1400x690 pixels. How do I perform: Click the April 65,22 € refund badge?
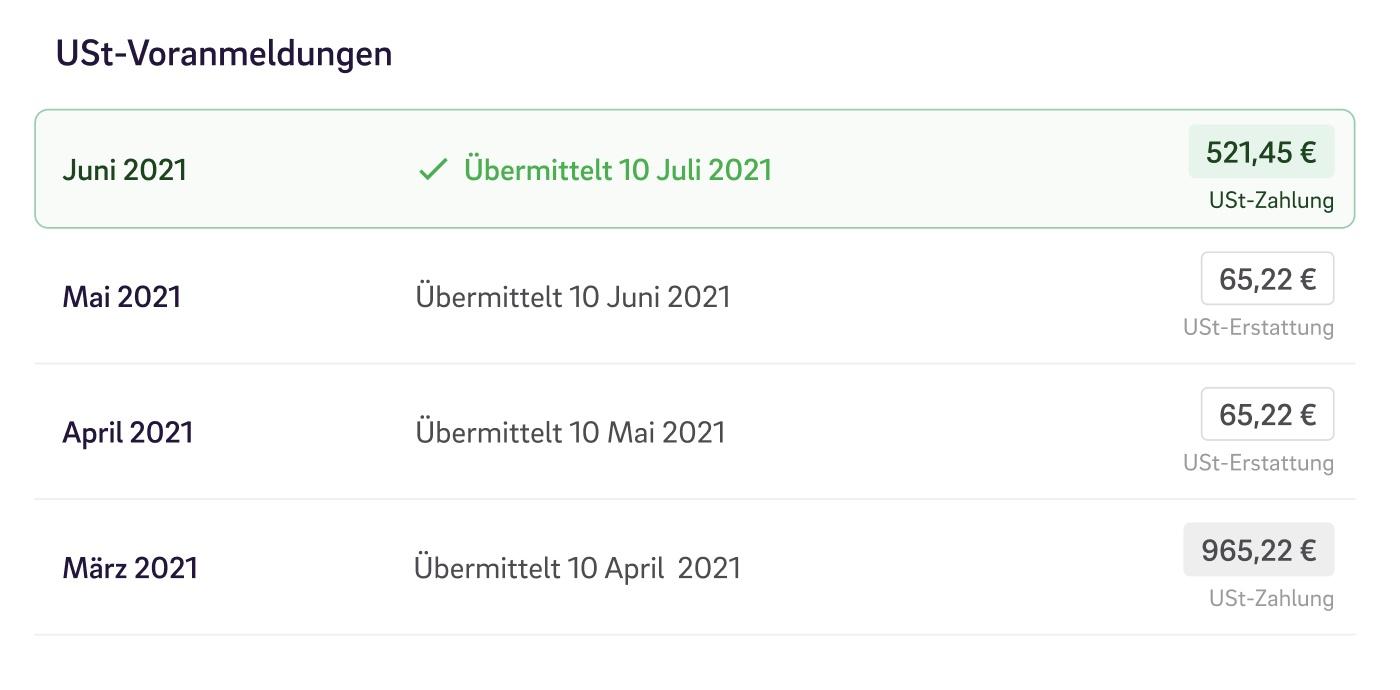click(1267, 414)
